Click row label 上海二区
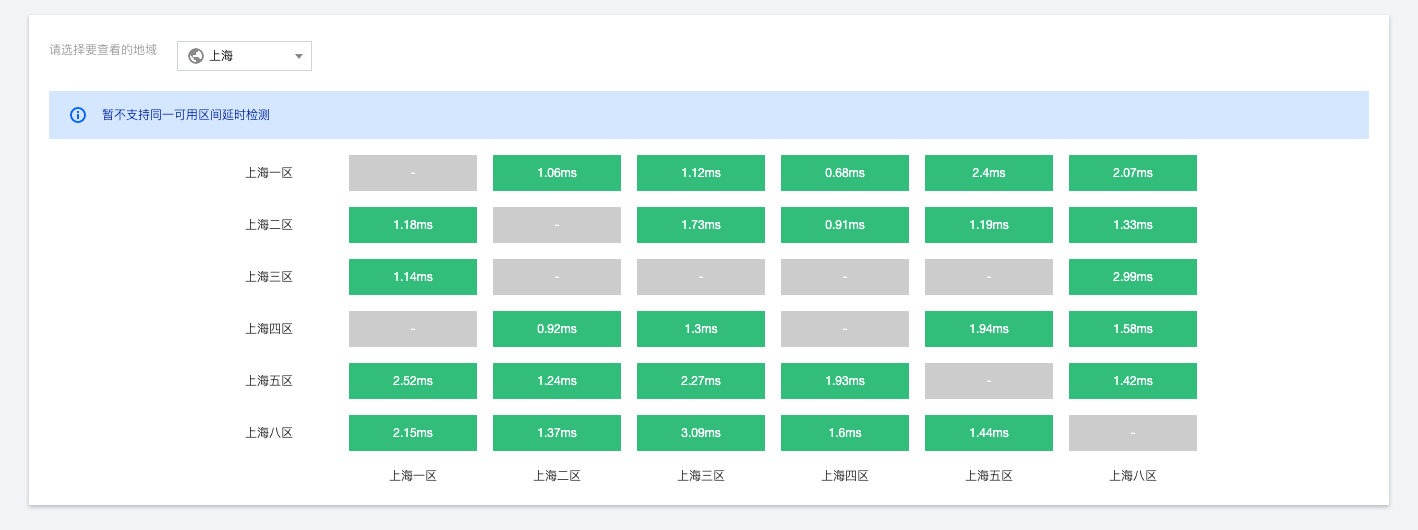Image resolution: width=1418 pixels, height=530 pixels. pyautogui.click(x=269, y=225)
